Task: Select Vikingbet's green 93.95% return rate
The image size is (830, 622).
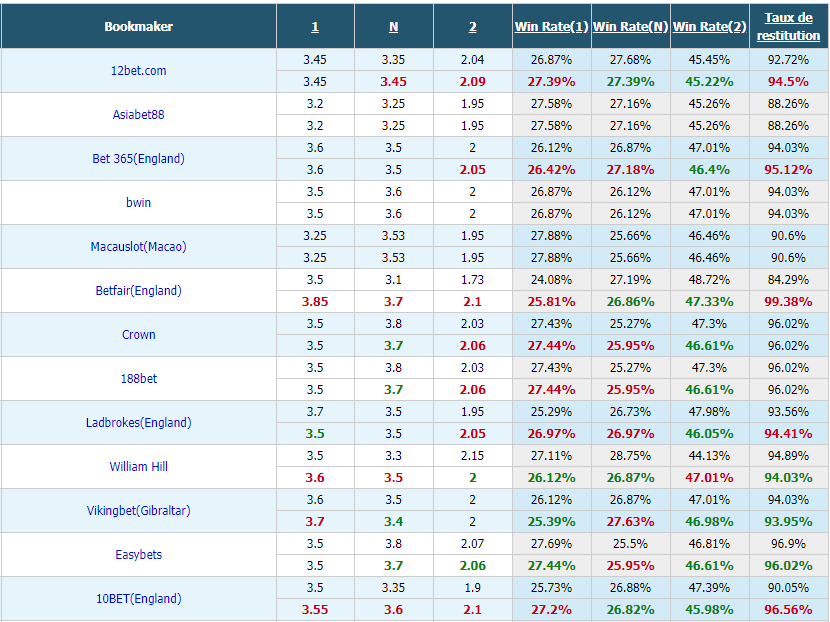Action: [x=789, y=521]
